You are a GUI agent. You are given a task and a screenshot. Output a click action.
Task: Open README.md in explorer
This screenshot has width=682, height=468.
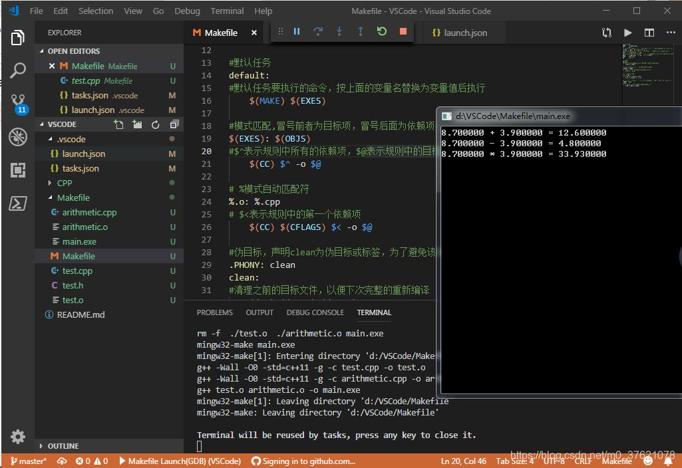click(x=110, y=315)
